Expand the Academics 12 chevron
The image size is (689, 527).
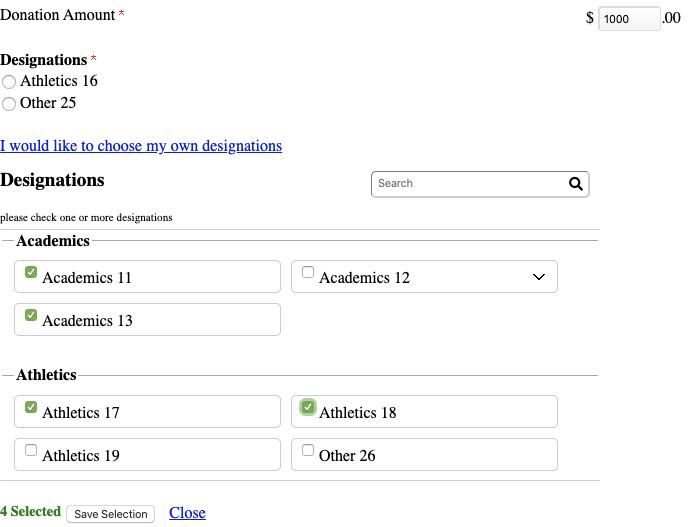539,277
